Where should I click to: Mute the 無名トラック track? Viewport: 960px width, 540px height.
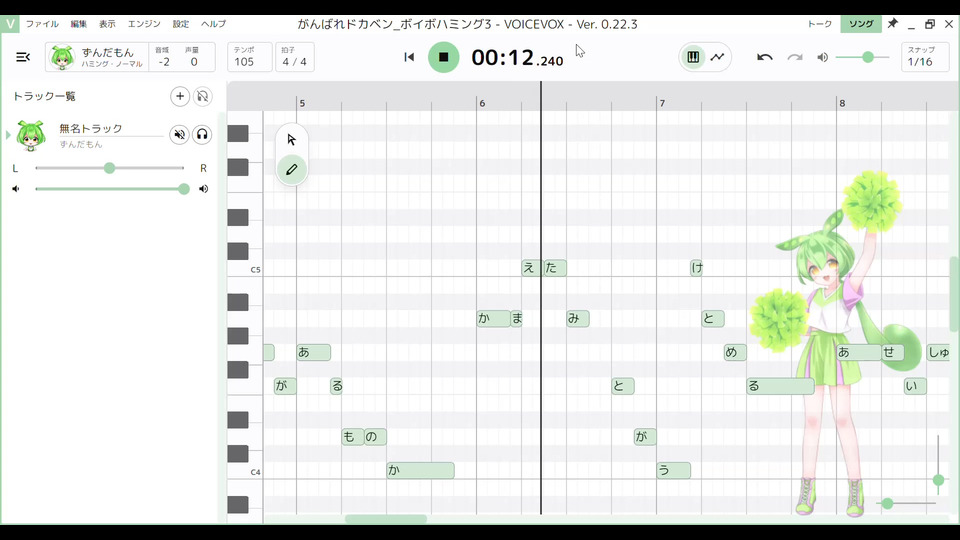(179, 134)
